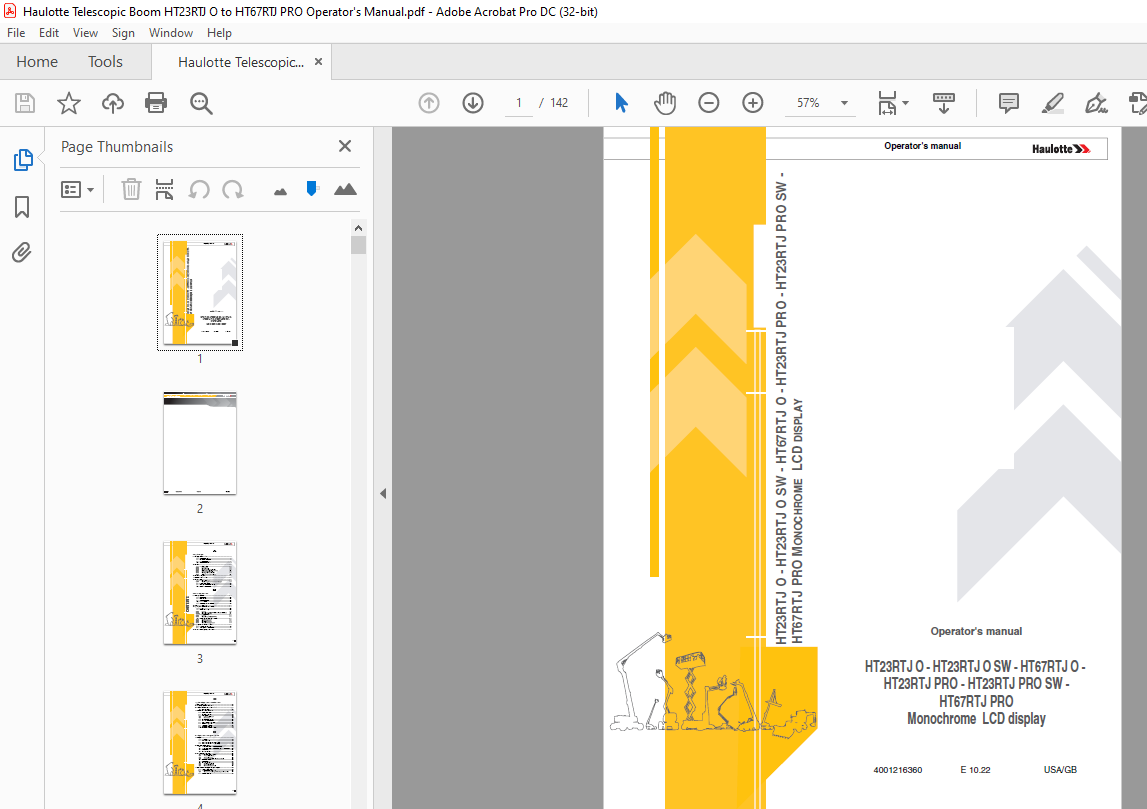Screen dimensions: 1147x809
Task: Click the '142' total pages text
Action: coord(559,103)
